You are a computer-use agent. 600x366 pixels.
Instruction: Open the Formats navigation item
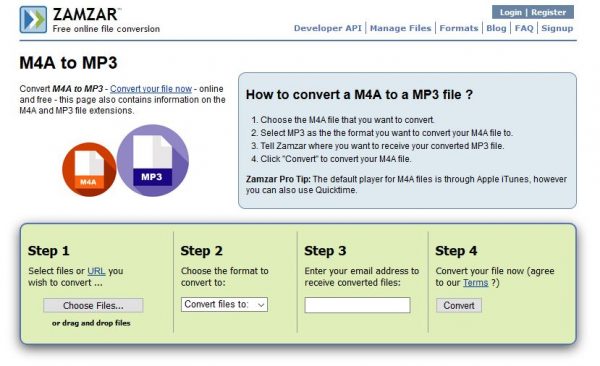(x=459, y=28)
